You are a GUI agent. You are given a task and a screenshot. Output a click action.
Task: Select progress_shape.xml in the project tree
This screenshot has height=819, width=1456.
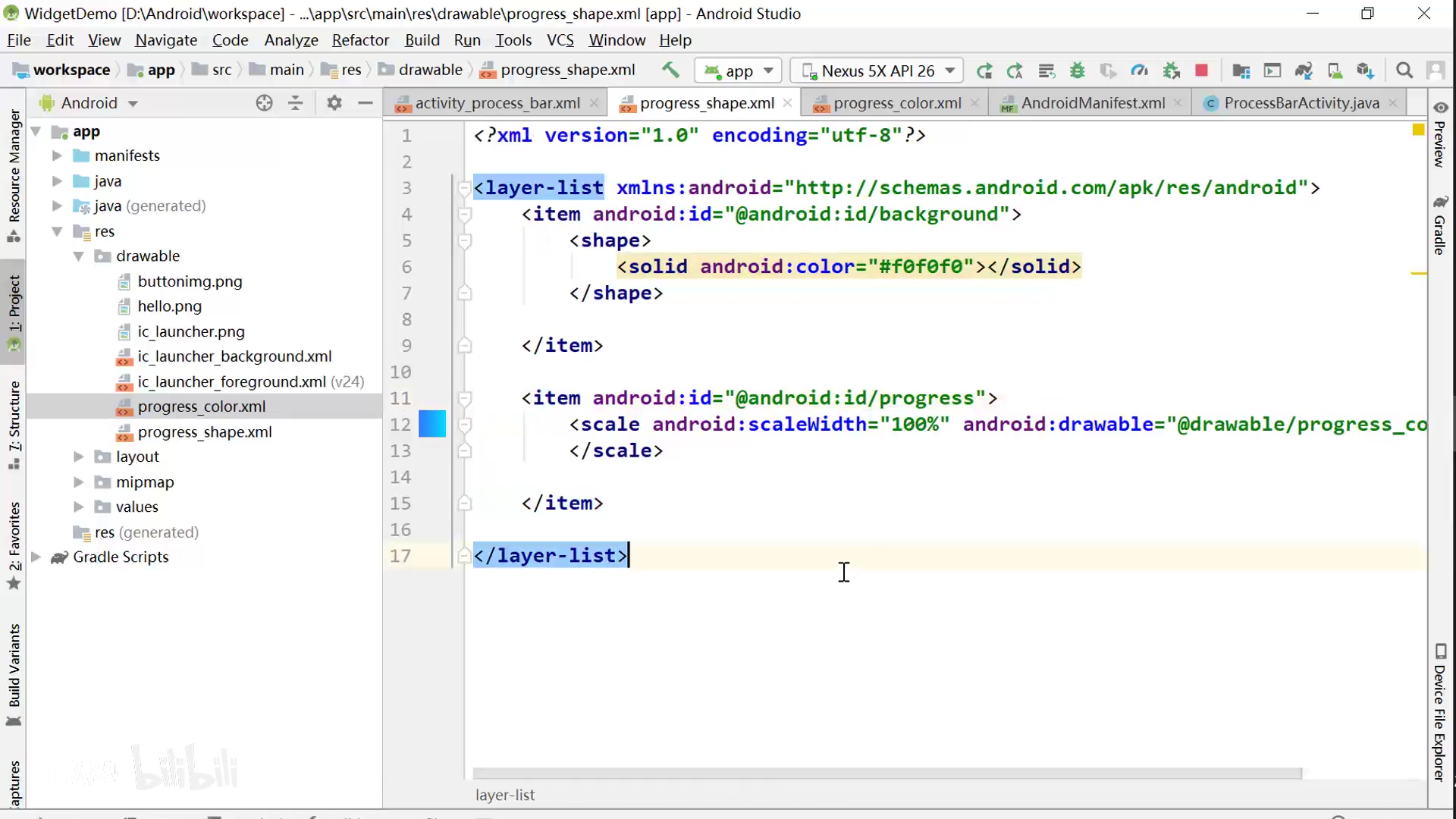pyautogui.click(x=204, y=432)
